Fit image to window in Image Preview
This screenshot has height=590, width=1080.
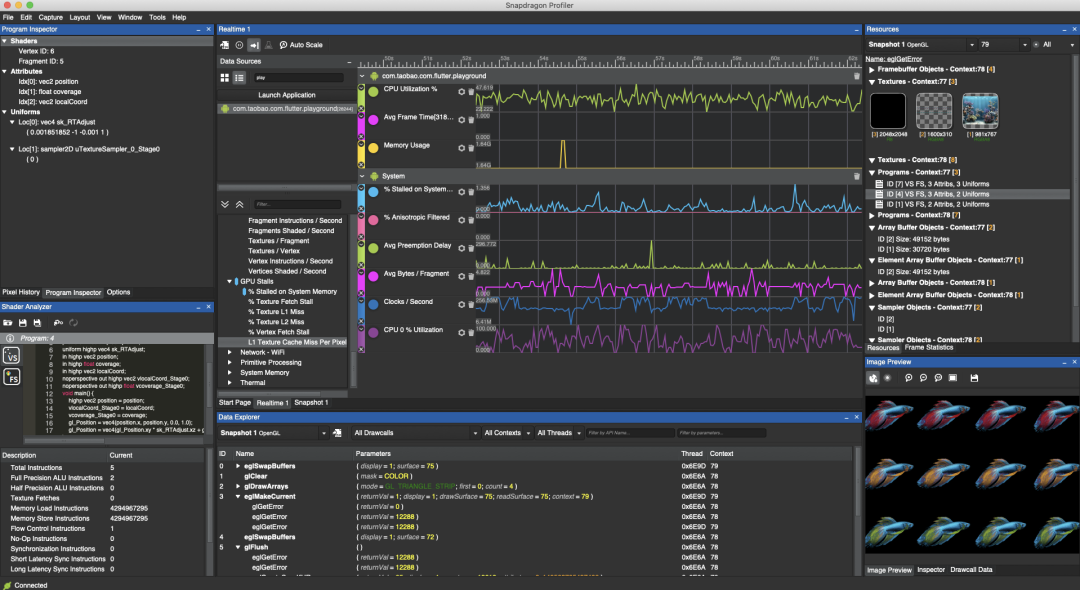coord(953,378)
